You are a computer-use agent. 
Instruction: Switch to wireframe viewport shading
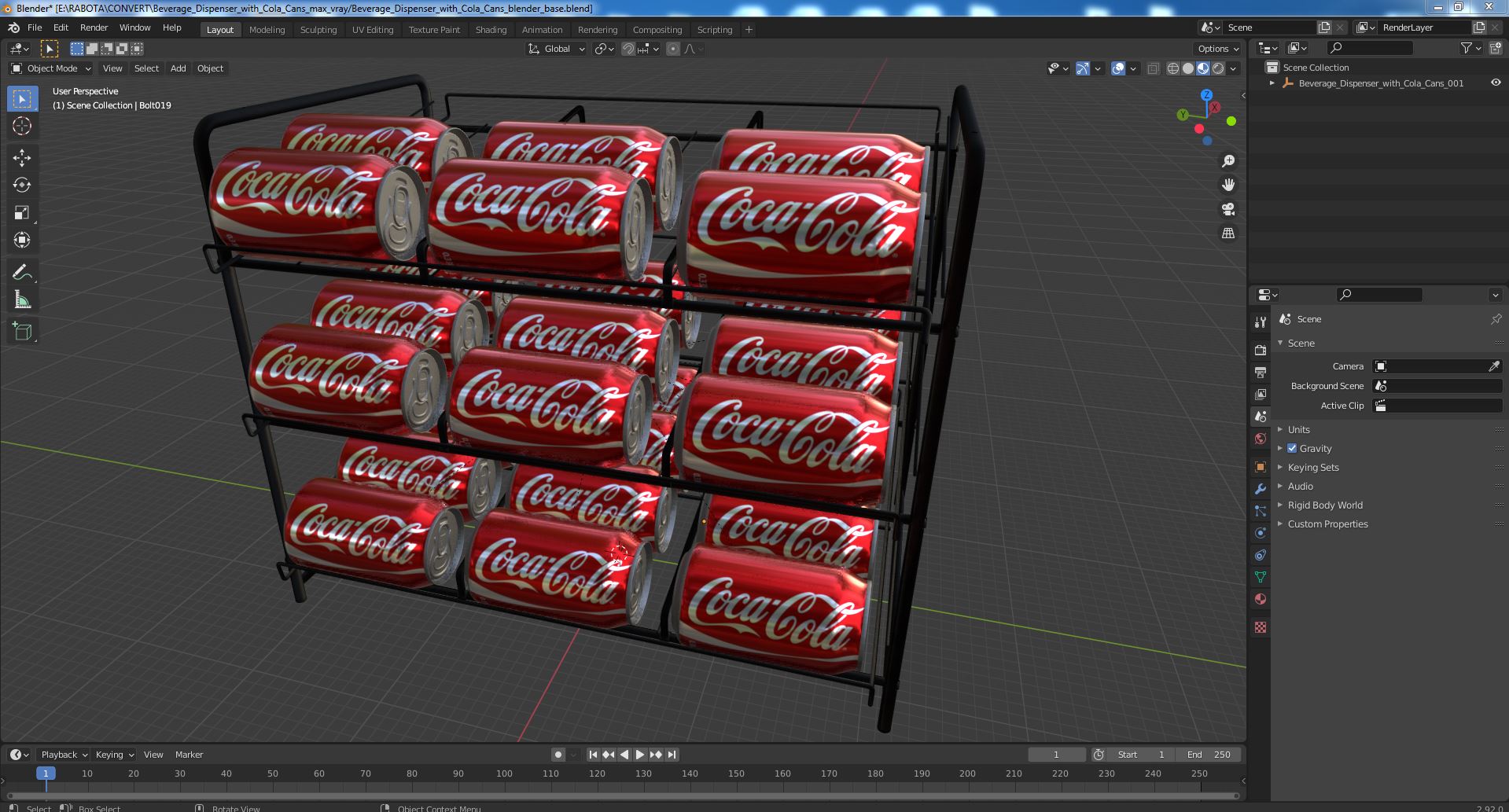click(1173, 68)
